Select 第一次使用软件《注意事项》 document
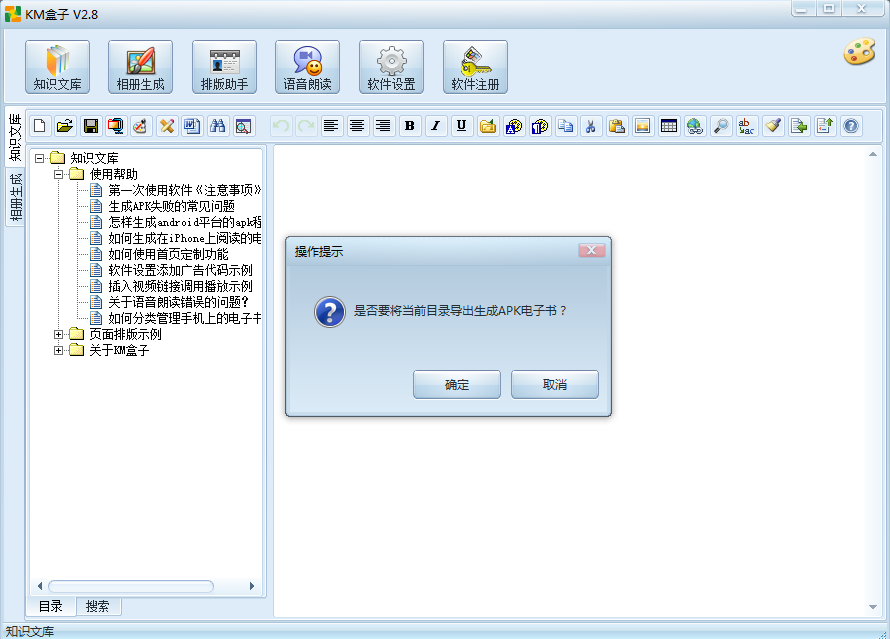This screenshot has height=639, width=890. click(184, 190)
